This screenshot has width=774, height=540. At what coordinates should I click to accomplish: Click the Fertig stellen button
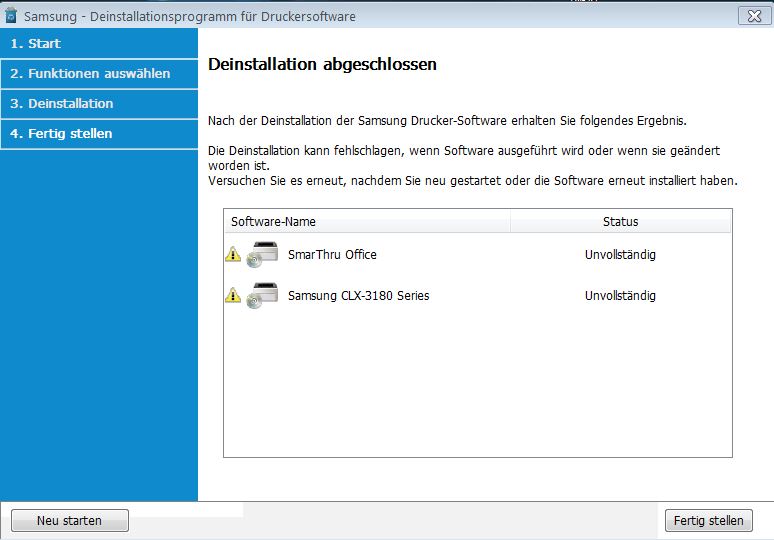tap(708, 520)
